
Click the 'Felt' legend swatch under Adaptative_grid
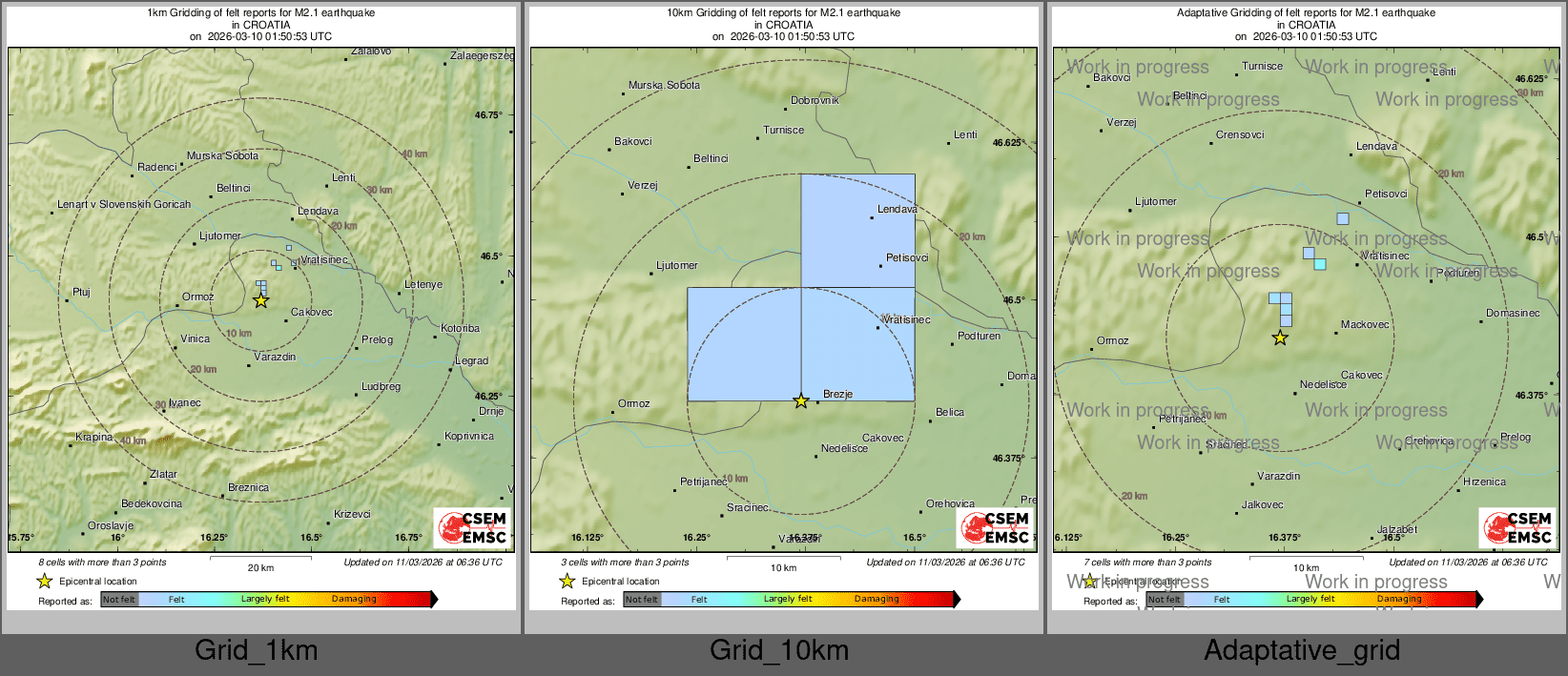pos(1222,599)
